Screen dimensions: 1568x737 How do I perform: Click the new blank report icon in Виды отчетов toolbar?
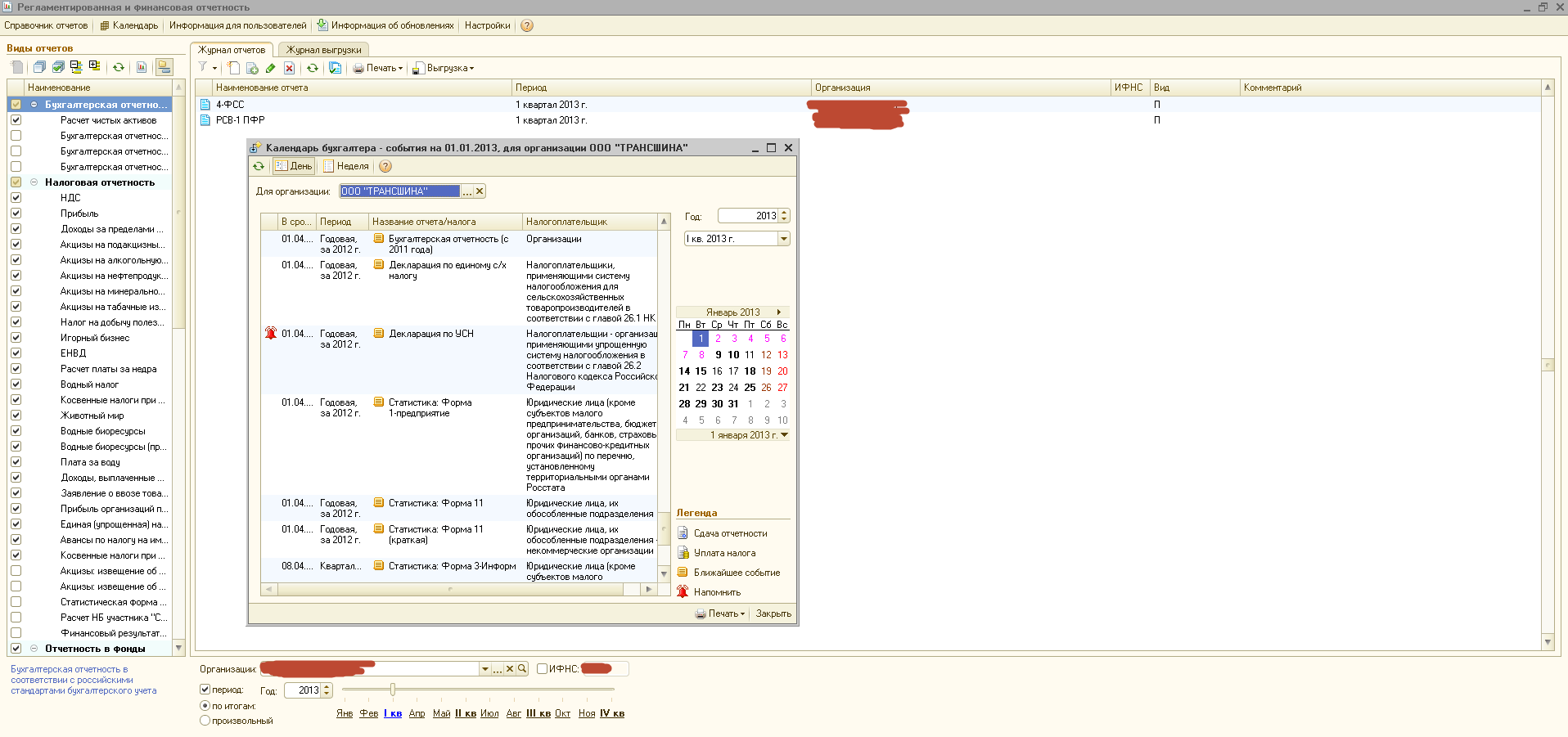click(x=18, y=67)
